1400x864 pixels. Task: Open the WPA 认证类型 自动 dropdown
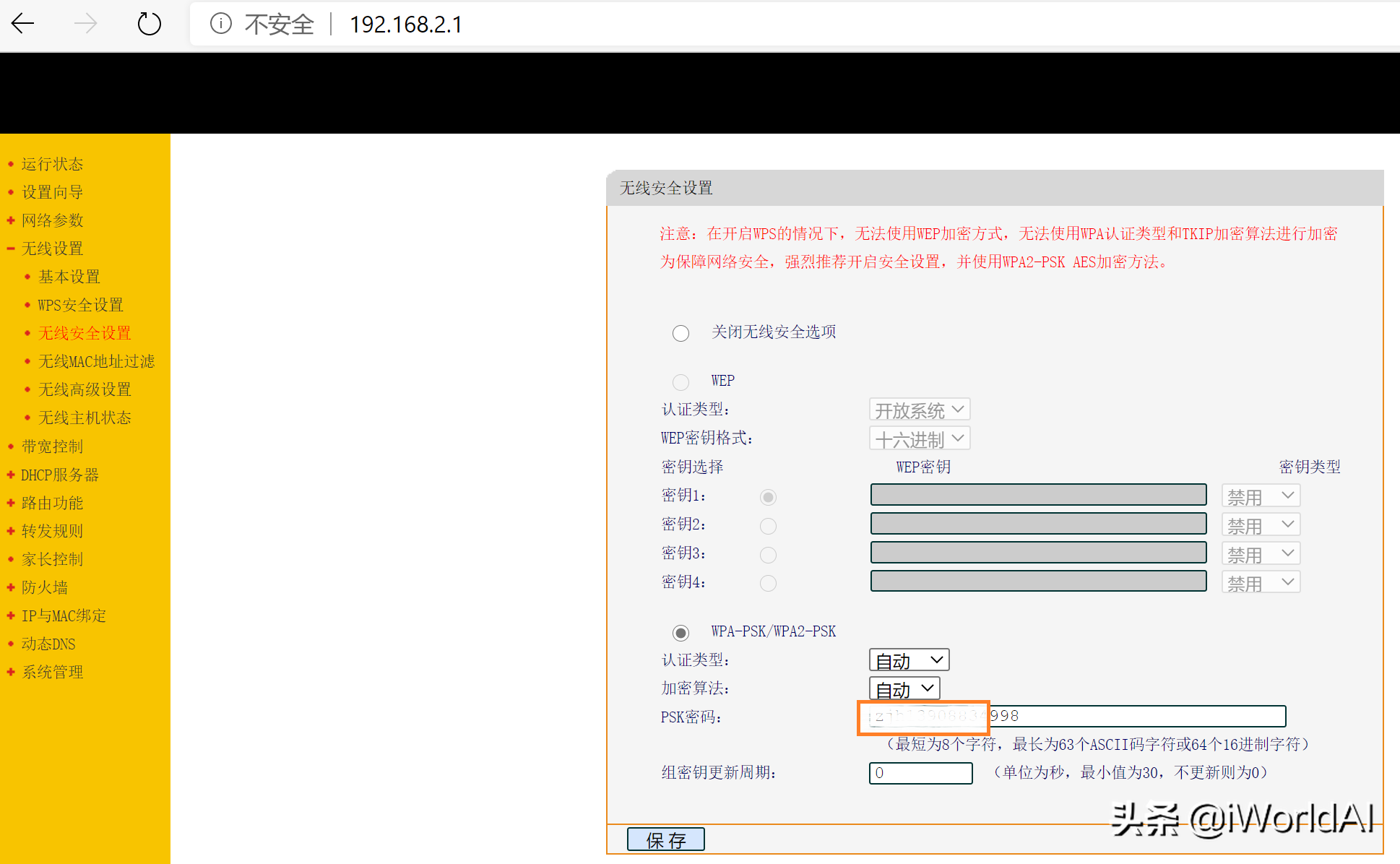coord(909,660)
